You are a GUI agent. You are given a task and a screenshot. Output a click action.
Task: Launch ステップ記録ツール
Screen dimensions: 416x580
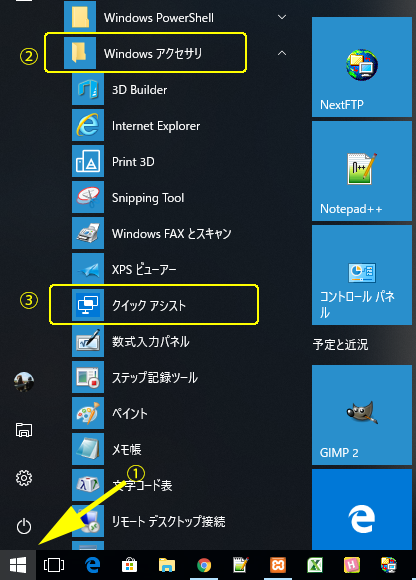(148, 377)
